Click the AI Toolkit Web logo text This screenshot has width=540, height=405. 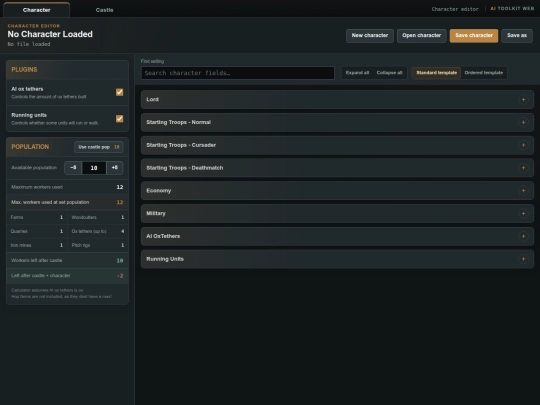[x=512, y=9]
